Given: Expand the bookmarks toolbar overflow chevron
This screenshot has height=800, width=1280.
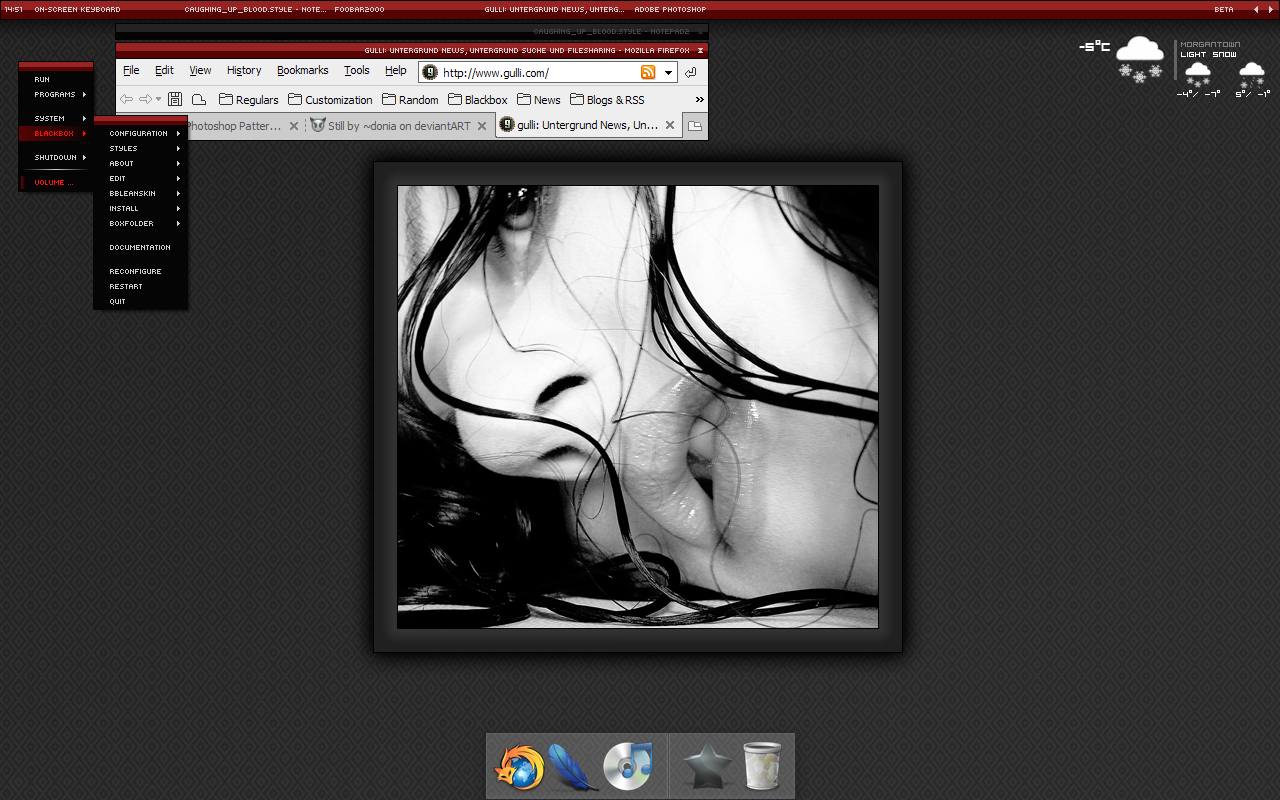Looking at the screenshot, I should (x=699, y=99).
